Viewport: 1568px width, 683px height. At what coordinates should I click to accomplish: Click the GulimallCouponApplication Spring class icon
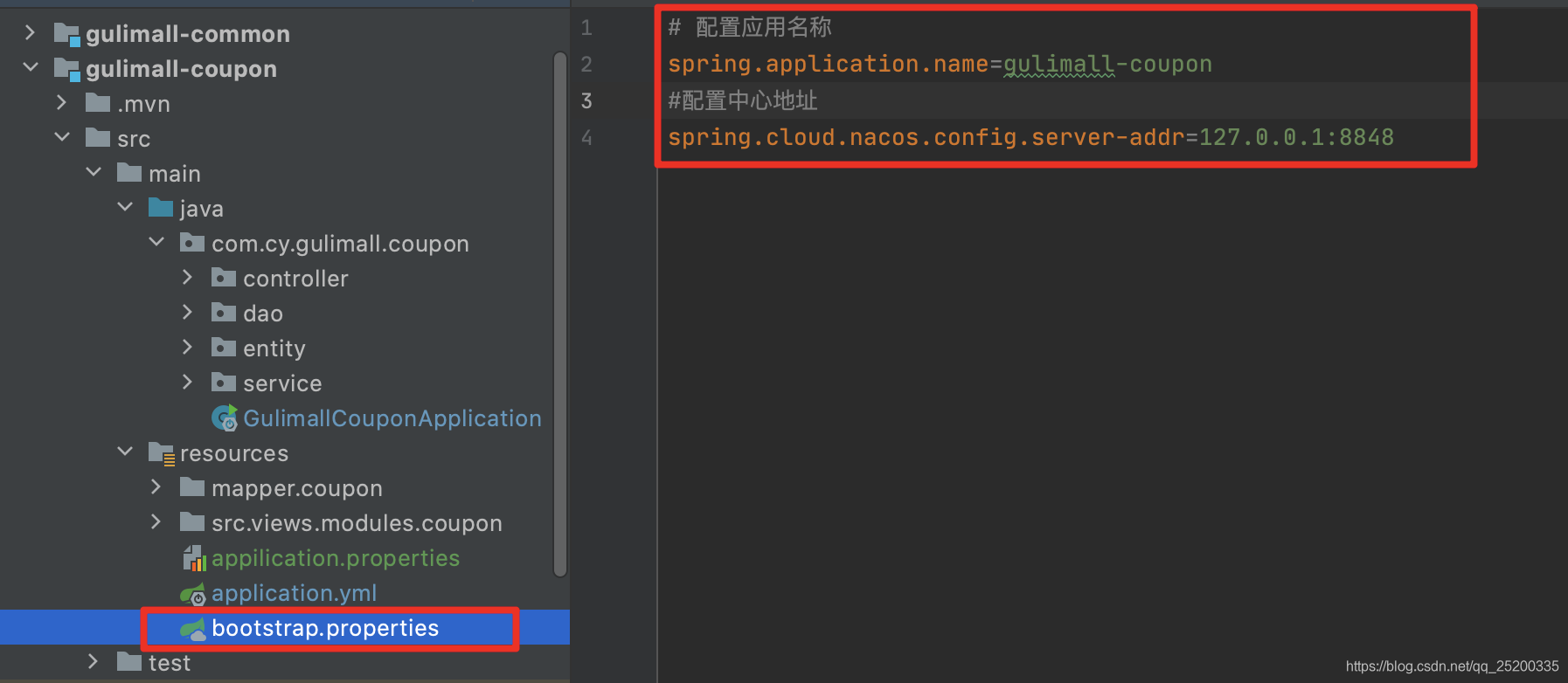point(225,418)
